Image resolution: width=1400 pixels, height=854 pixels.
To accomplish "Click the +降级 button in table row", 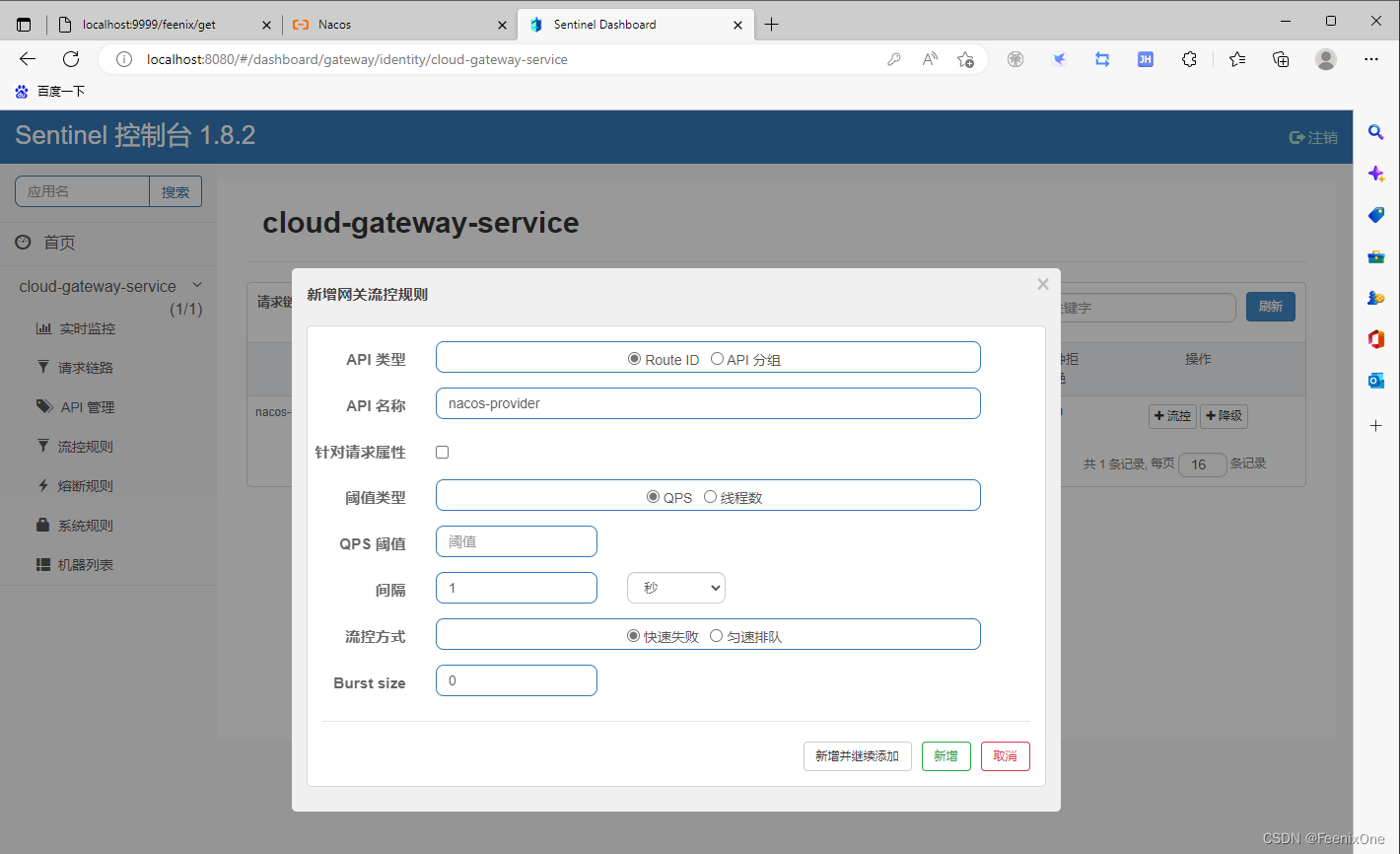I will [x=1225, y=416].
